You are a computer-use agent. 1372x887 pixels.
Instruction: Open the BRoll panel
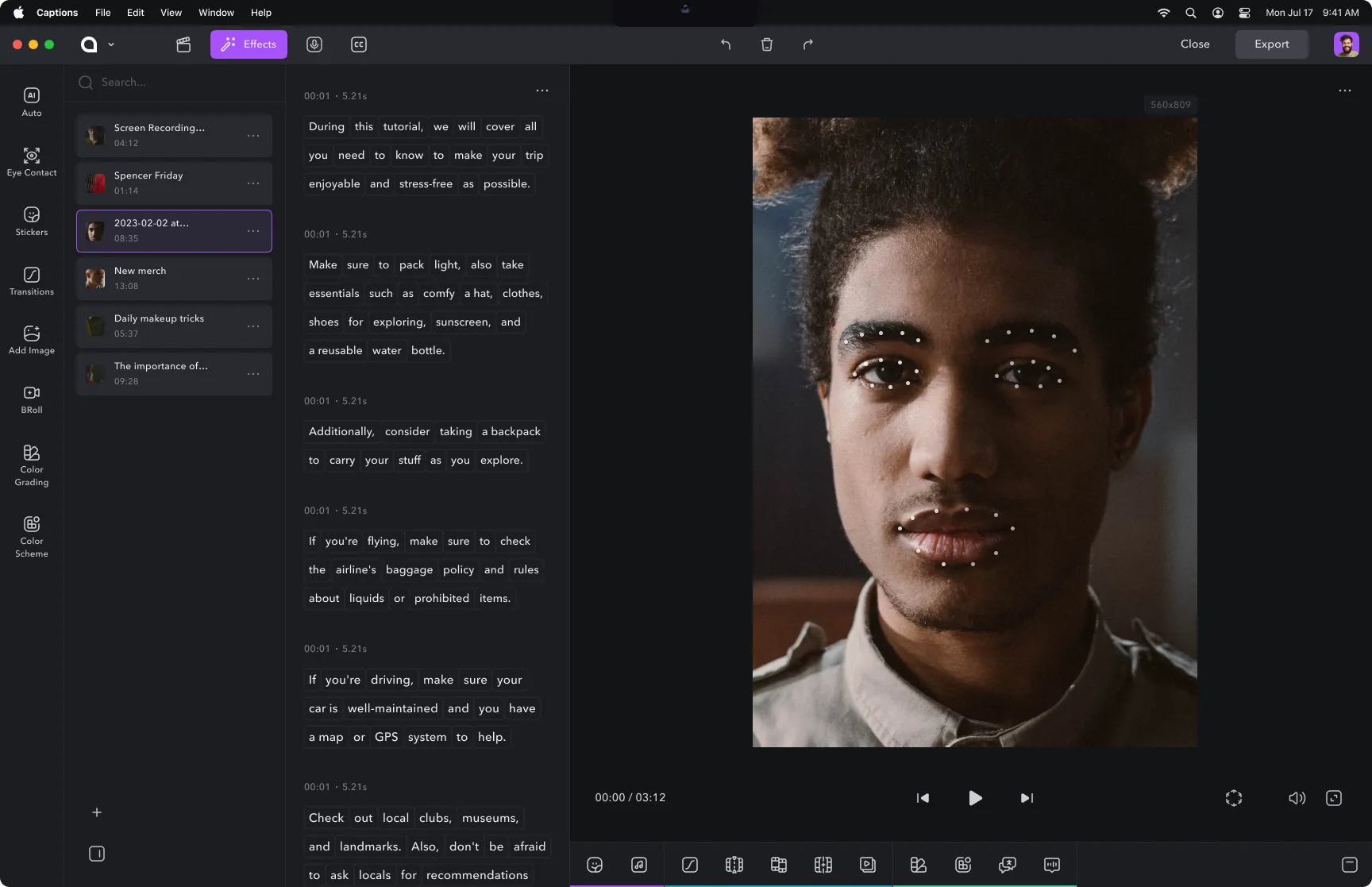[31, 399]
